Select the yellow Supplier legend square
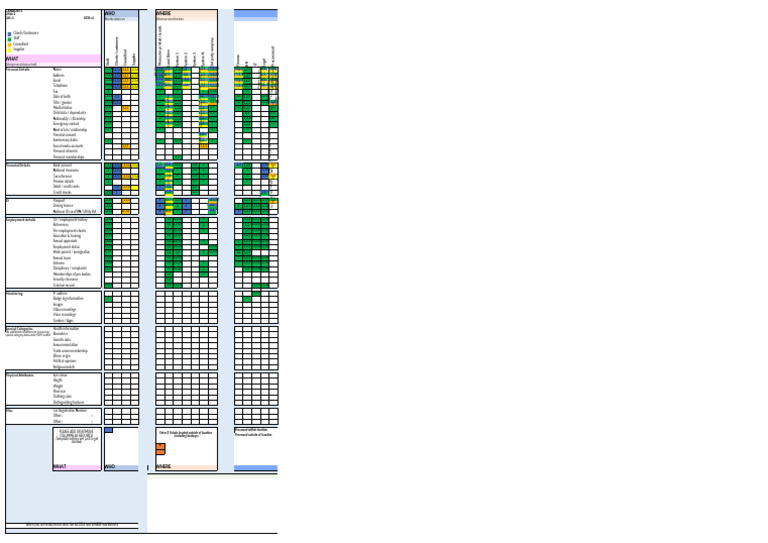The height and width of the screenshot is (543, 768). point(9,50)
